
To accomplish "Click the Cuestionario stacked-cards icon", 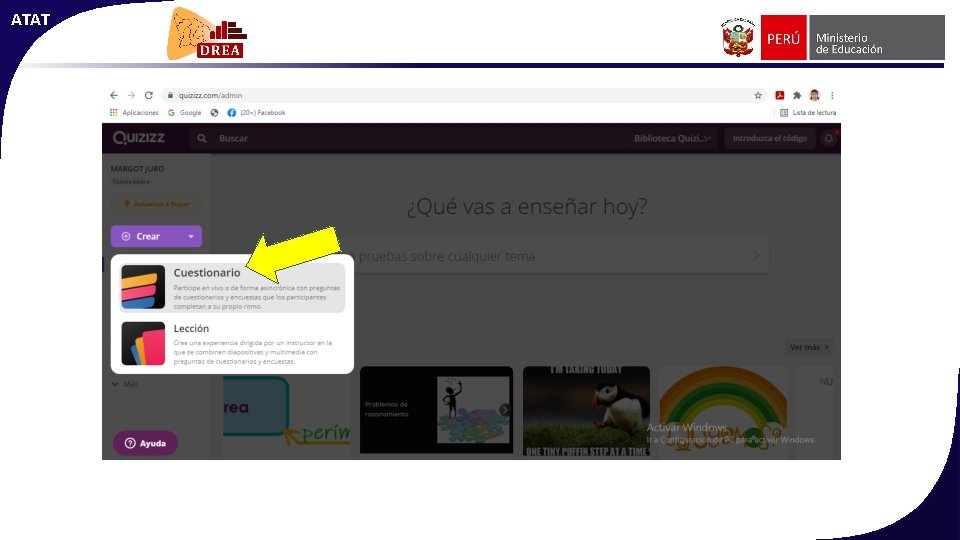I will point(143,287).
